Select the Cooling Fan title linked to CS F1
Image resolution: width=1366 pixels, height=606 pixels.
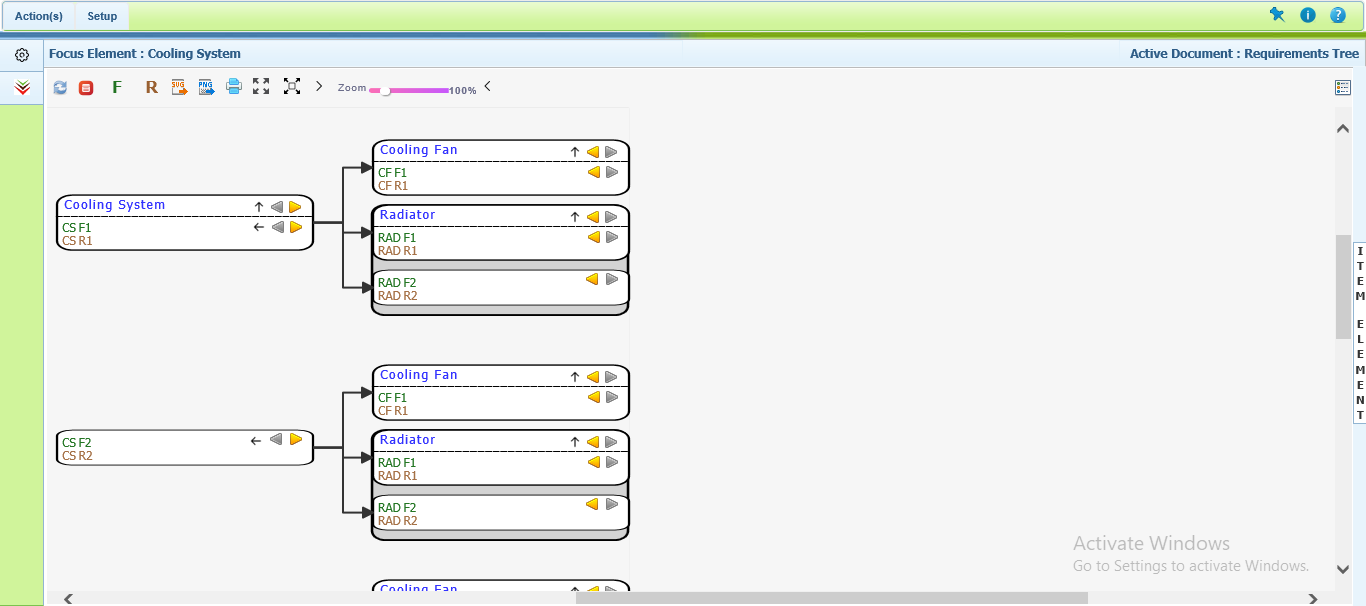pos(419,150)
